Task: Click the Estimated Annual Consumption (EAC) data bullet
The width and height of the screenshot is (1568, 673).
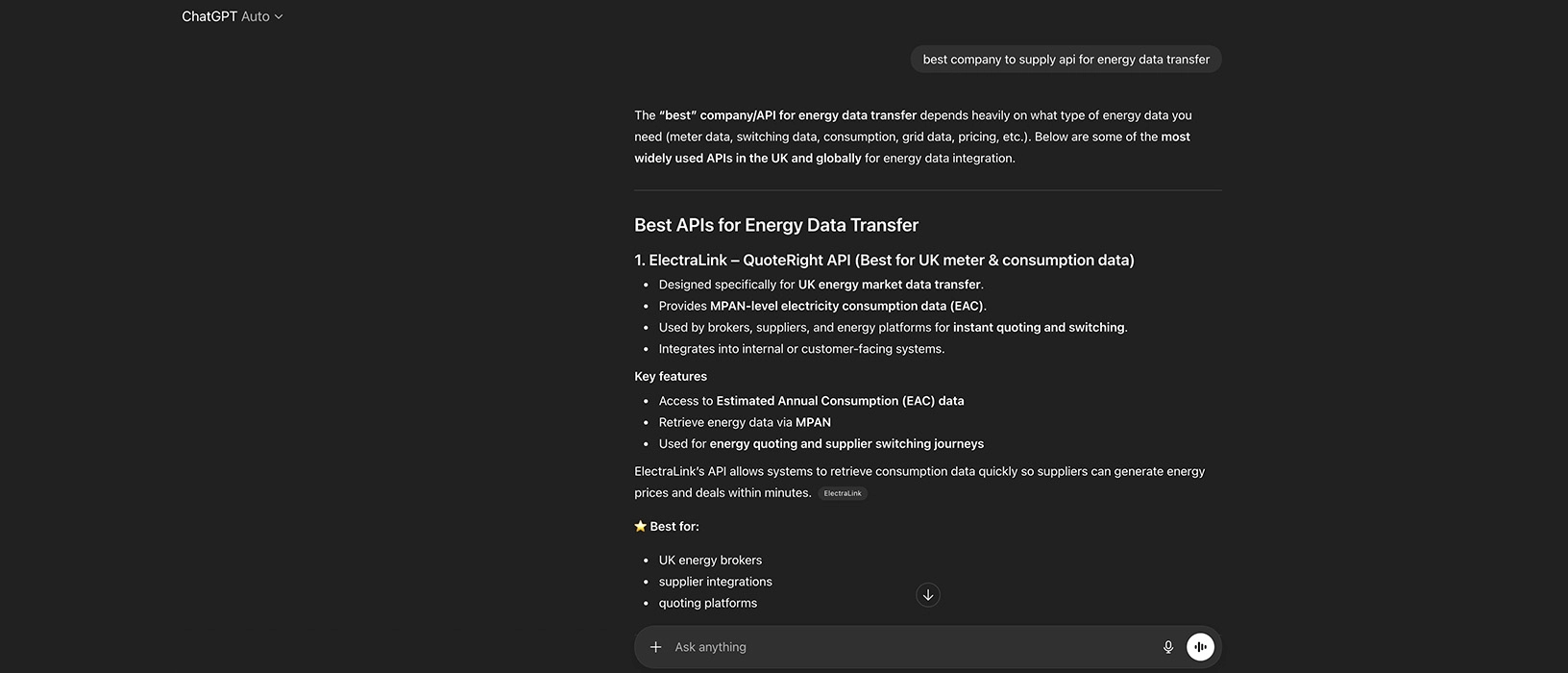Action: 811,401
